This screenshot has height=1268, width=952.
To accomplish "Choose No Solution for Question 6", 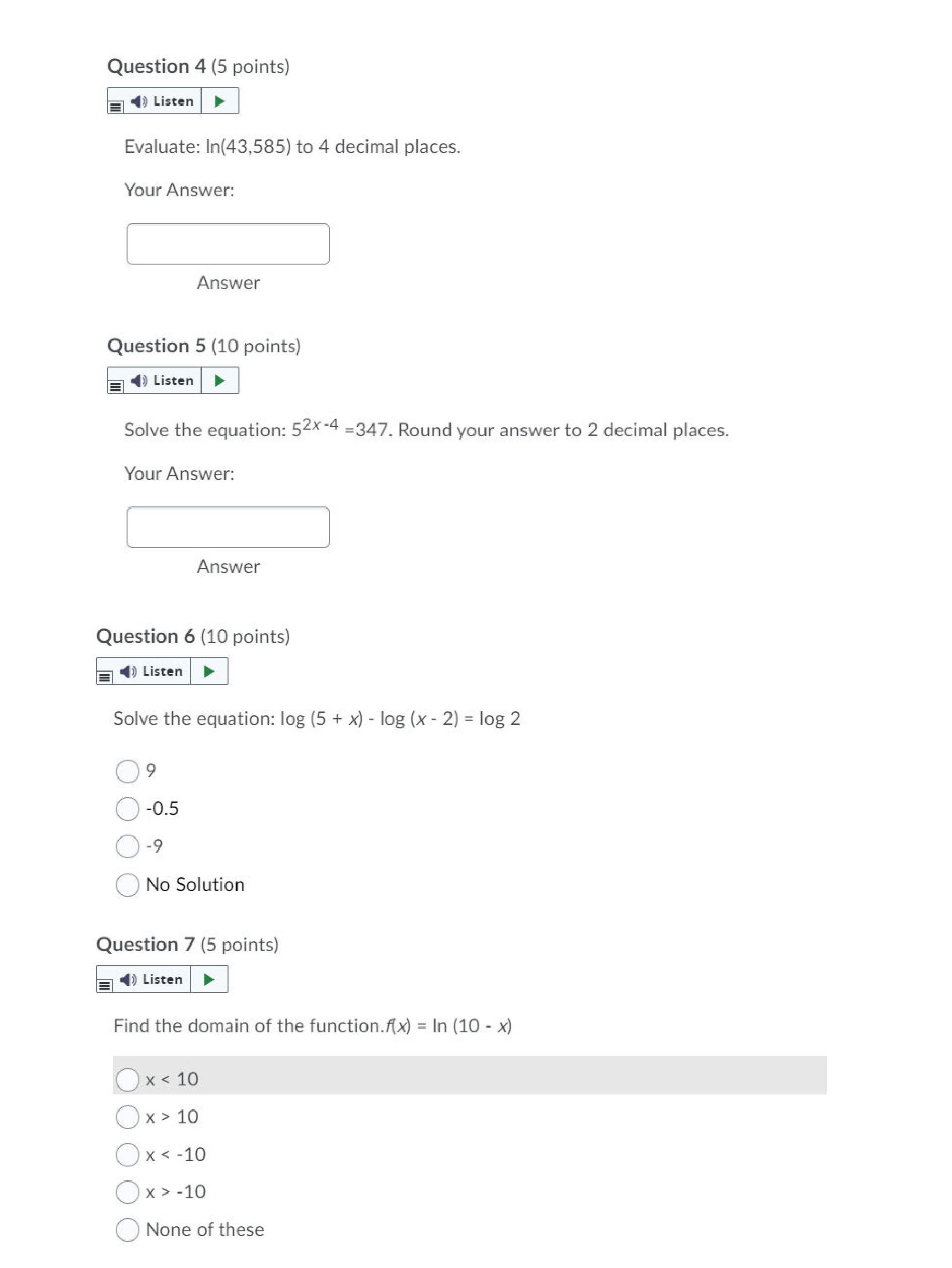I will point(127,885).
